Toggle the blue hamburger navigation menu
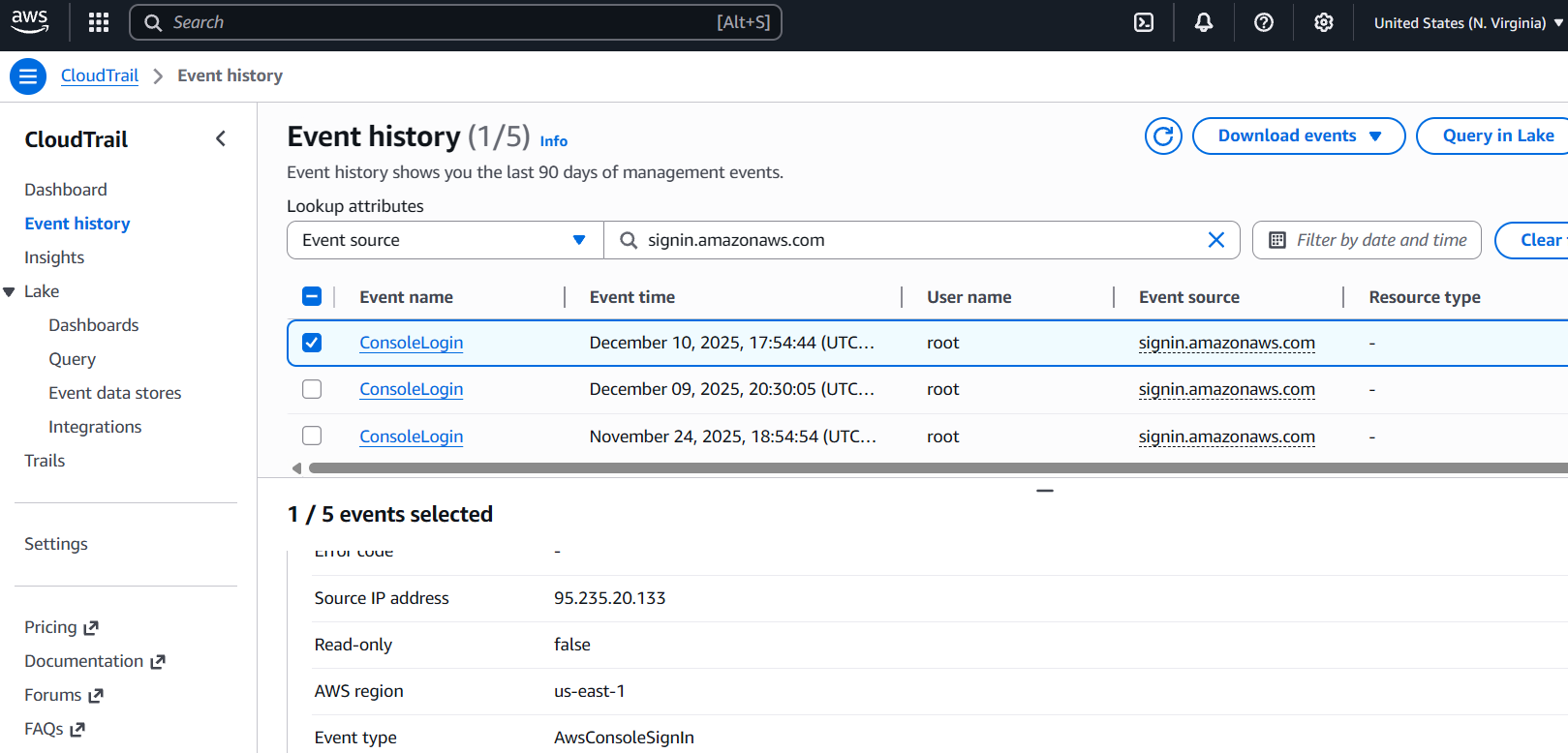The height and width of the screenshot is (753, 1568). click(x=28, y=75)
